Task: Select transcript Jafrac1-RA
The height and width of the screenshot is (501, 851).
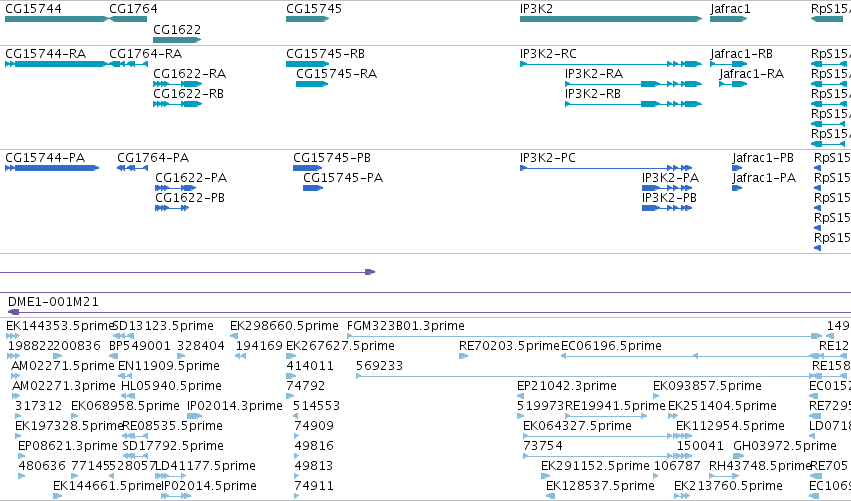Action: tap(733, 84)
